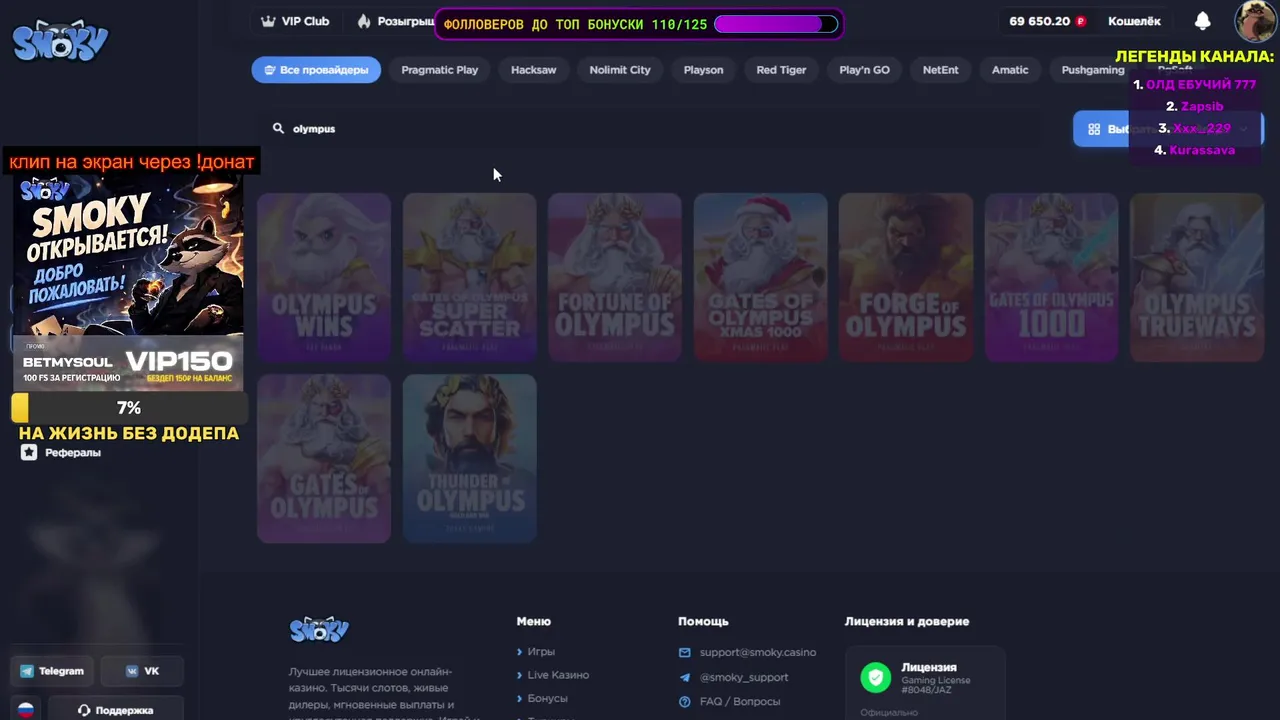Filter by Red Tiger provider
1280x720 pixels.
[x=781, y=70]
